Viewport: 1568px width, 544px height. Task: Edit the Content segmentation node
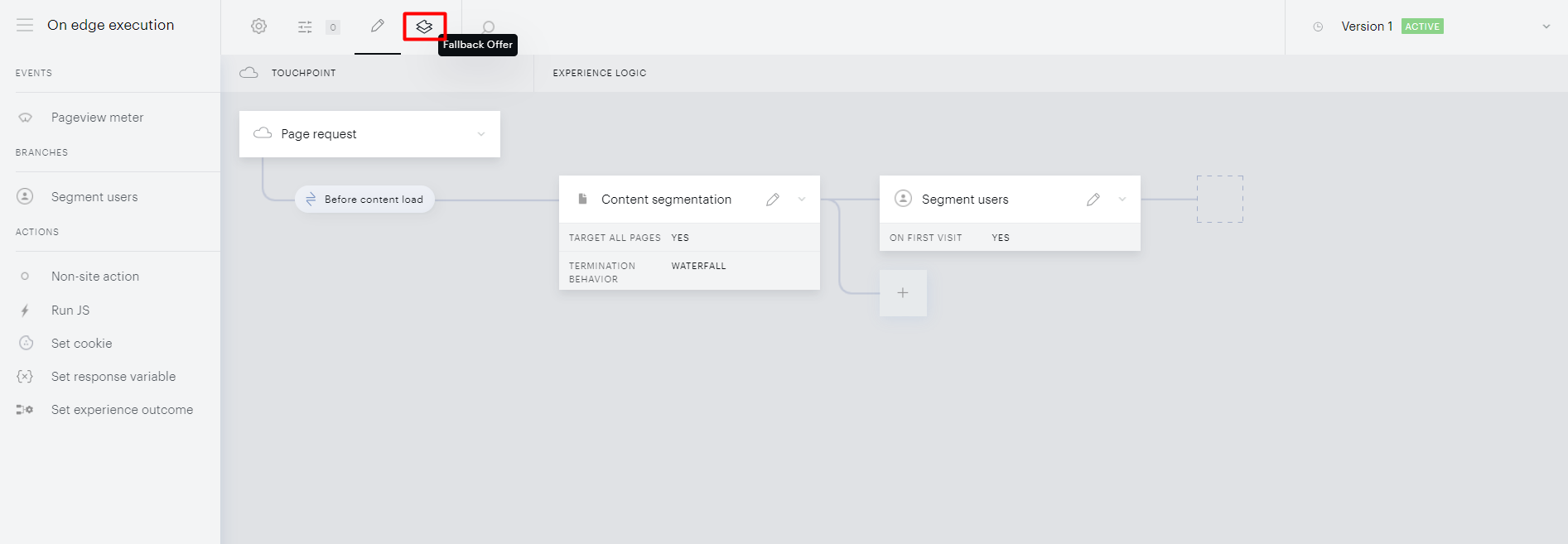(x=773, y=200)
